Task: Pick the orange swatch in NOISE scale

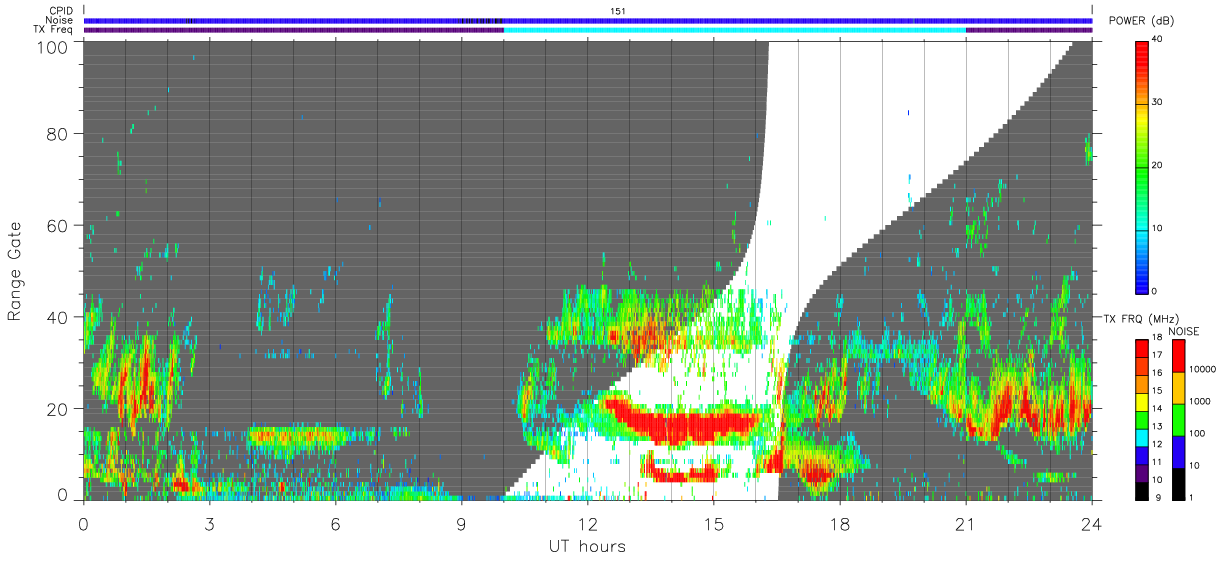Action: pyautogui.click(x=1178, y=388)
